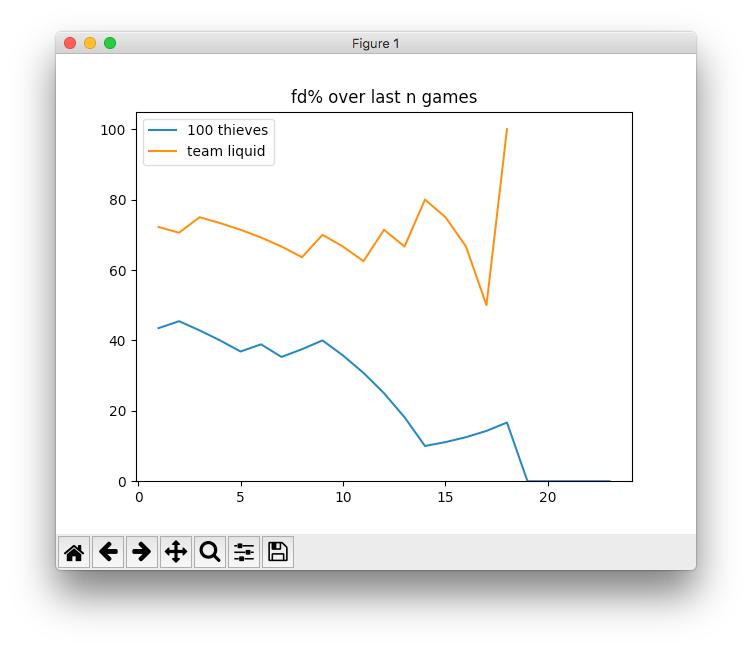Click the y-axis tick label 40
Viewport: 752px width, 650px height.
(x=118, y=341)
